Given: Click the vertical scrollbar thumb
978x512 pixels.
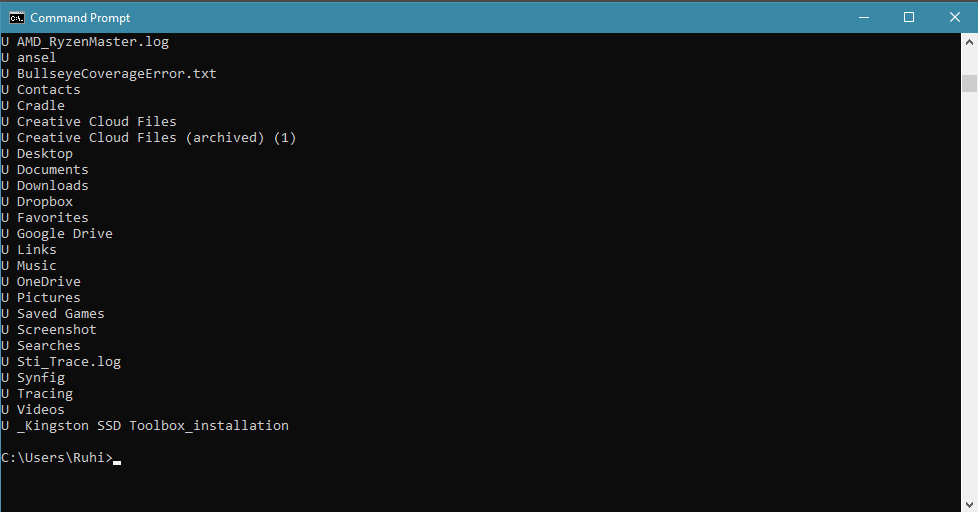Looking at the screenshot, I should pos(969,83).
